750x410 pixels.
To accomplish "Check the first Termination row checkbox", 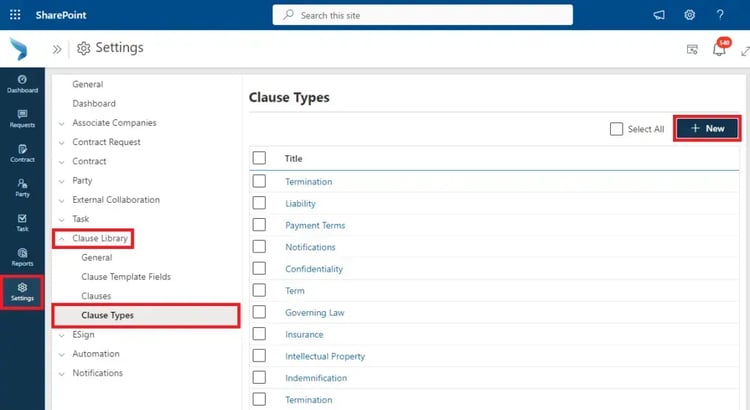I will [x=259, y=181].
